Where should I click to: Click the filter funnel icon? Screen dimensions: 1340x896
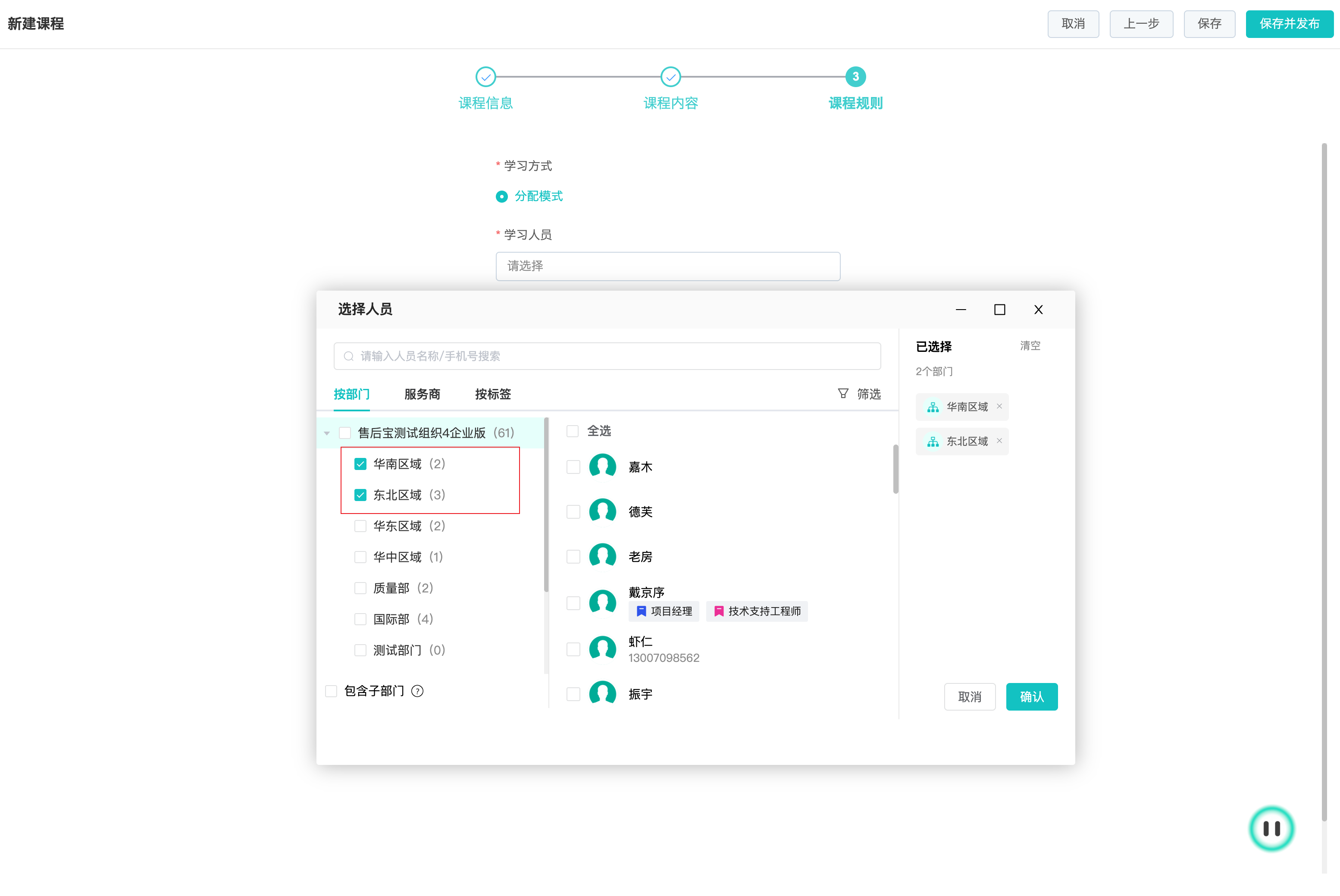click(843, 393)
